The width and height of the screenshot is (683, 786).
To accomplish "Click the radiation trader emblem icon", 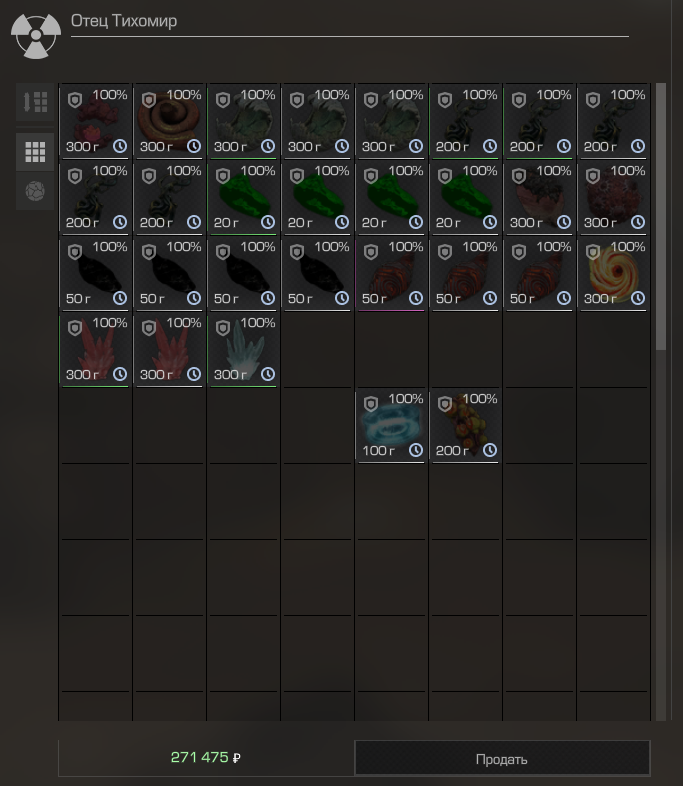I will (36, 36).
